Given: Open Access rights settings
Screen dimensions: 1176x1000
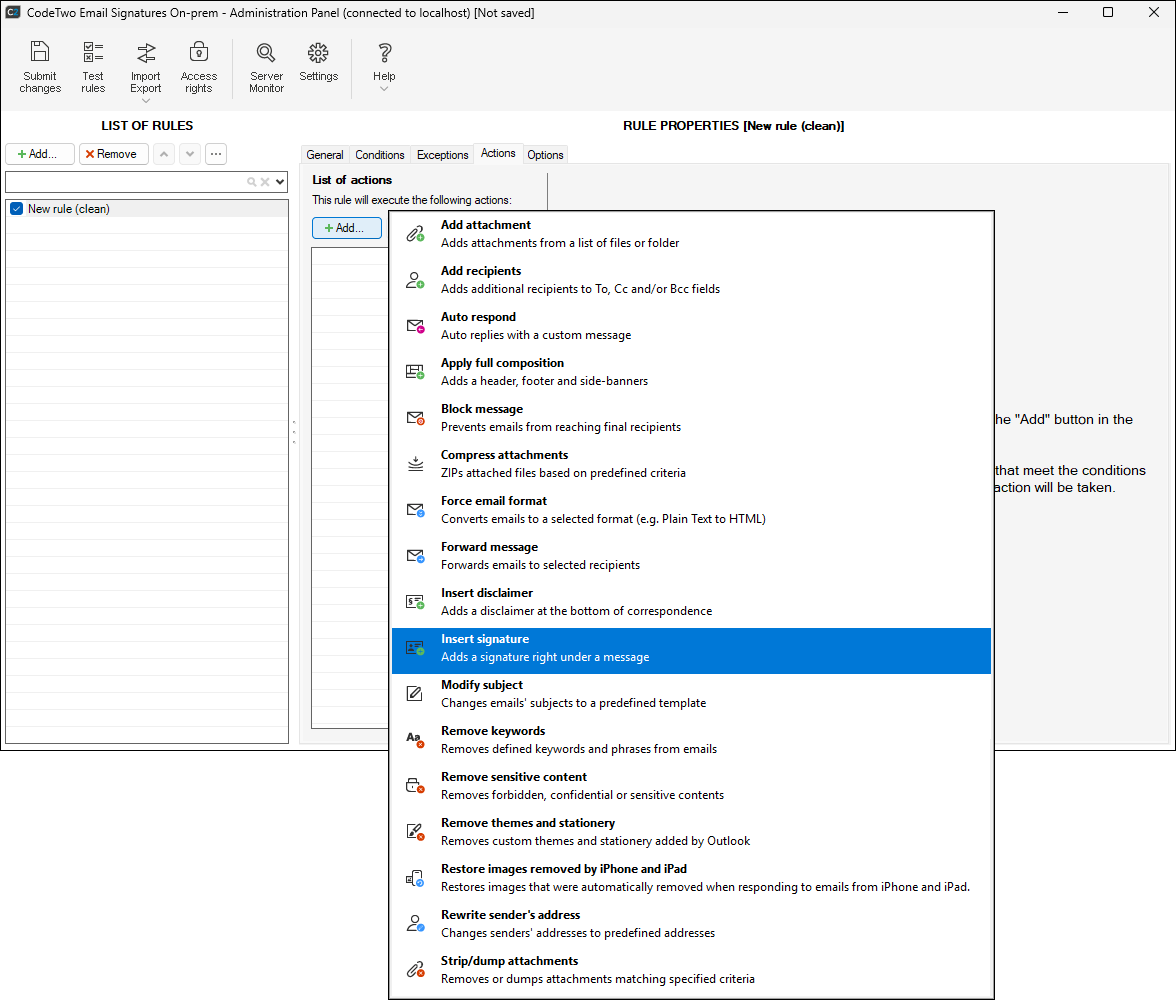Looking at the screenshot, I should [198, 68].
